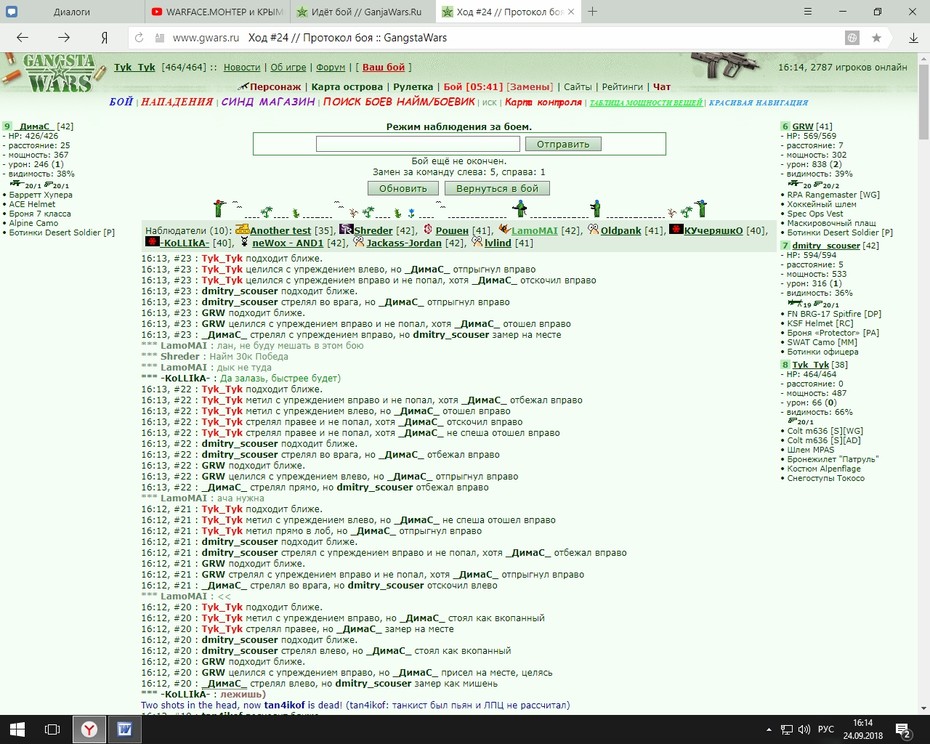Viewport: 930px width, 744px height.
Task: Open Windows Start menu
Action: tap(17, 729)
